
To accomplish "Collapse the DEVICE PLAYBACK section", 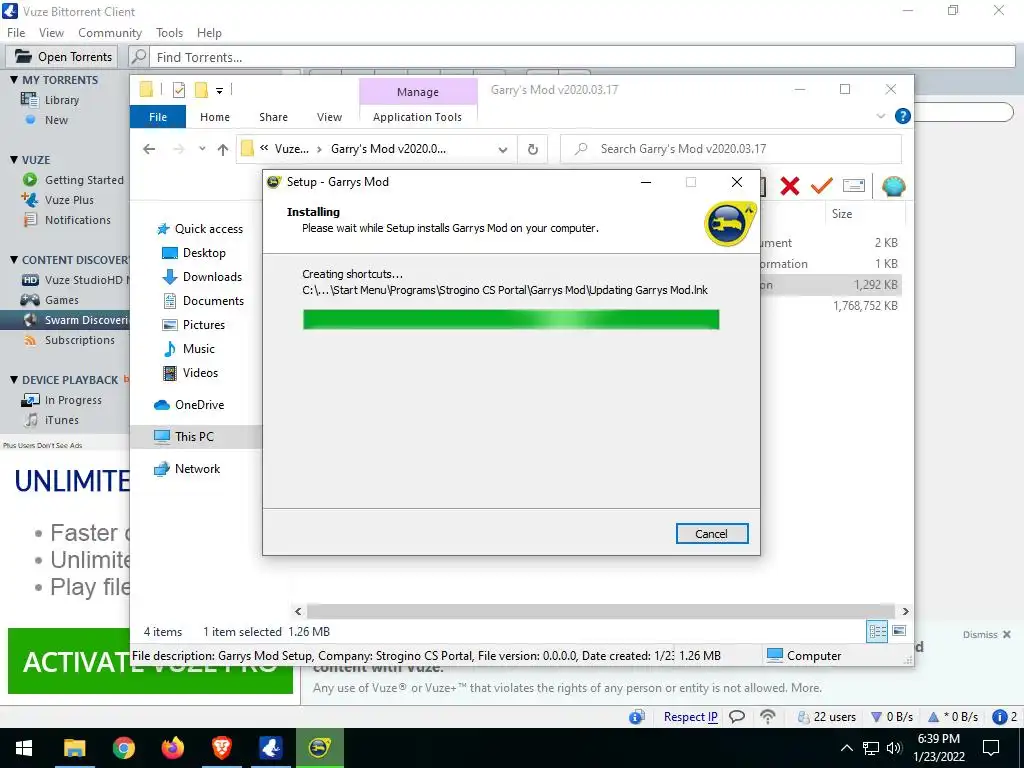I will click(14, 380).
